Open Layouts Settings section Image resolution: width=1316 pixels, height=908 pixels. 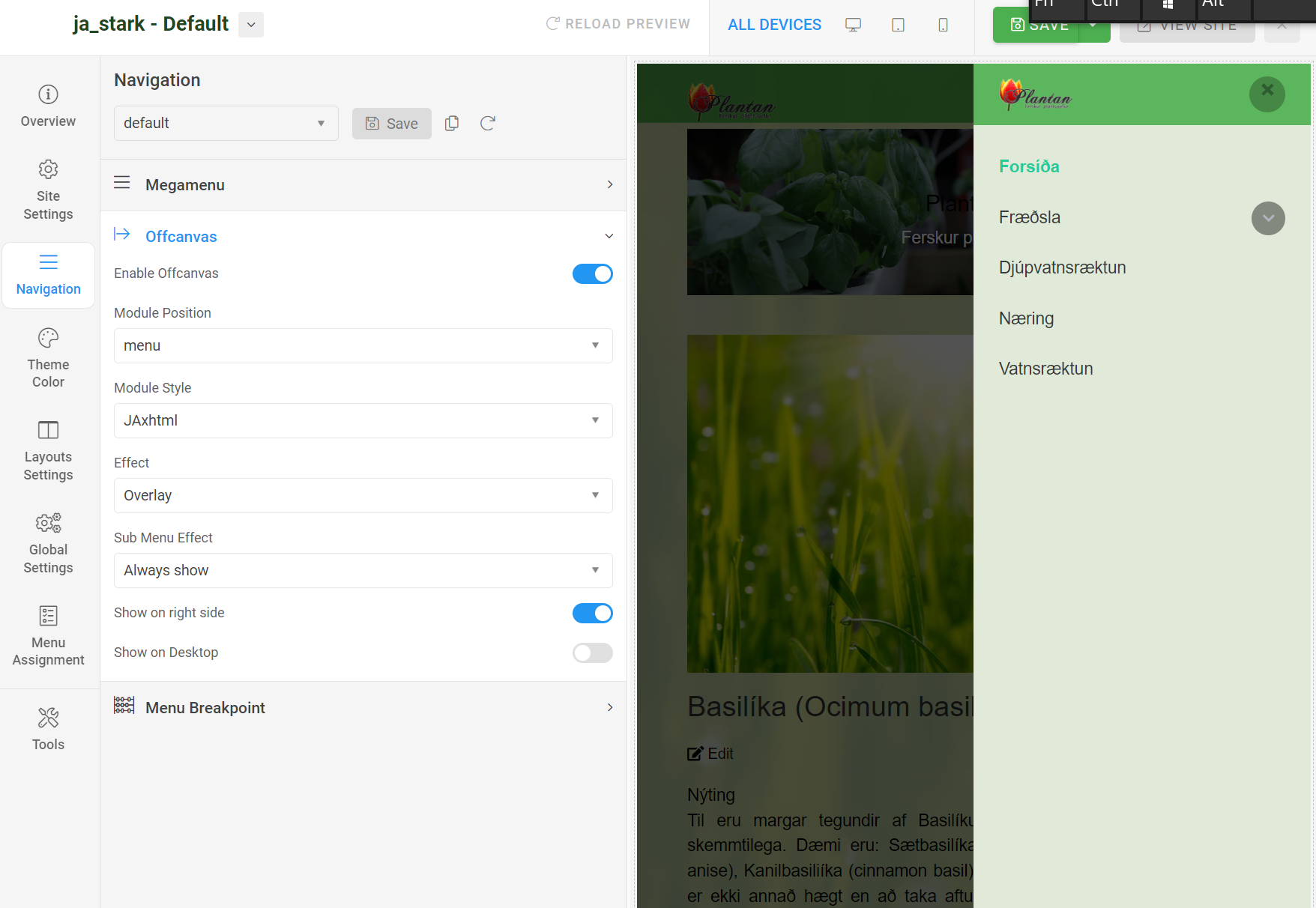[48, 451]
